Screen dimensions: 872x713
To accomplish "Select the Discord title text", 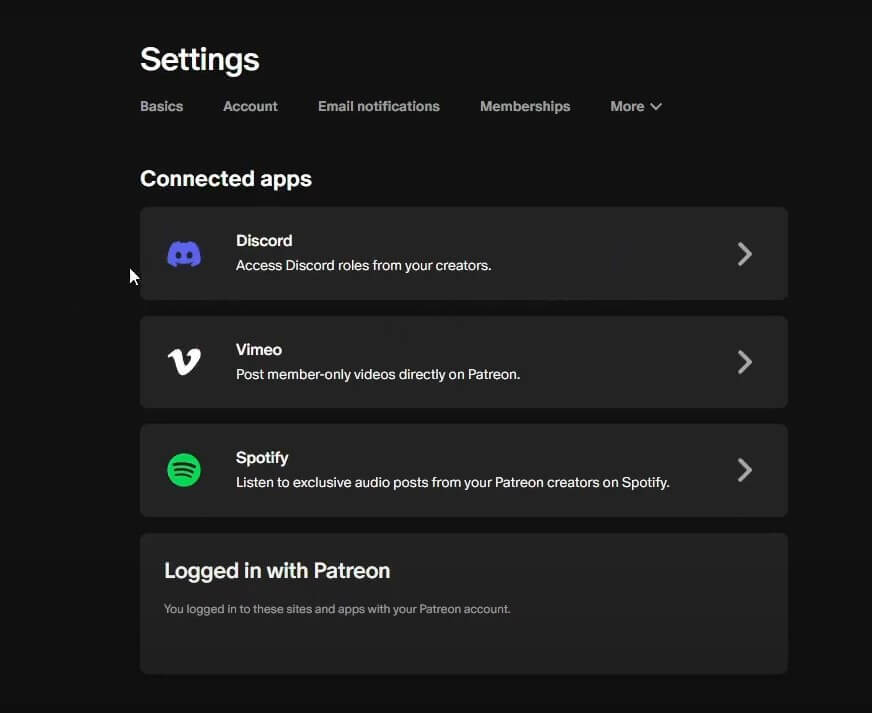I will point(264,240).
